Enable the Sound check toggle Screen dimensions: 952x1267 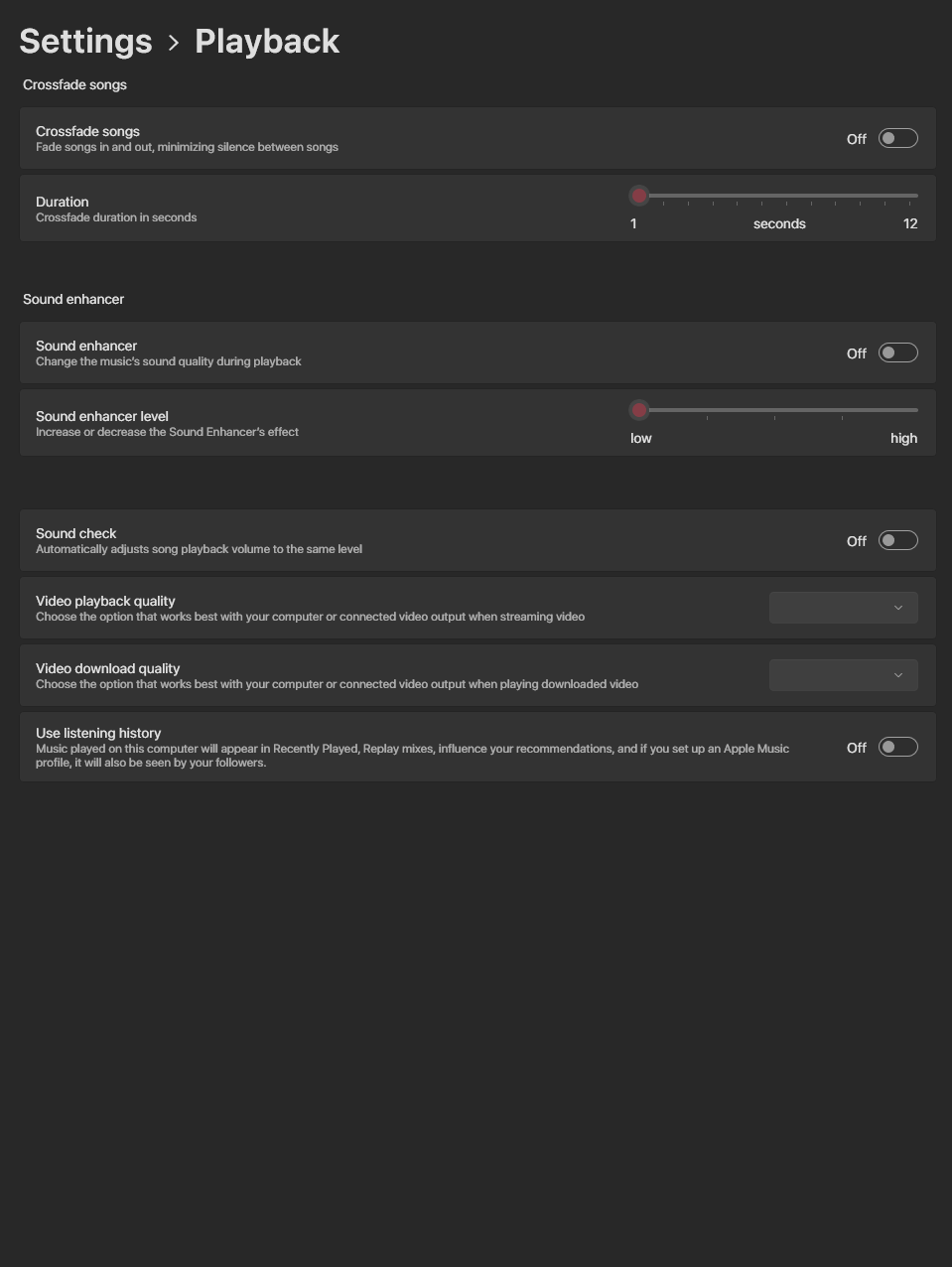tap(897, 540)
